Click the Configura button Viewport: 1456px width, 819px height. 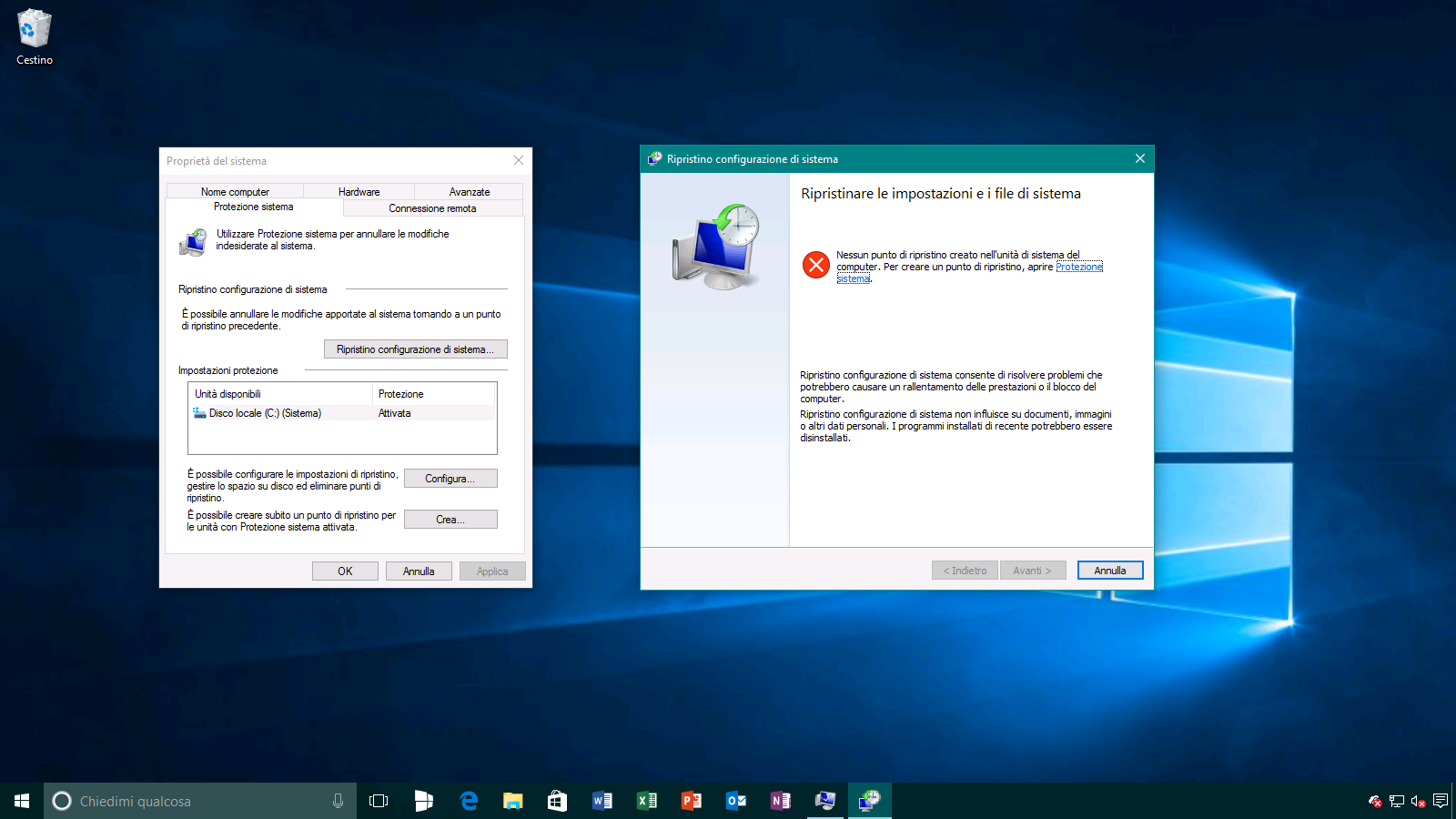coord(450,479)
